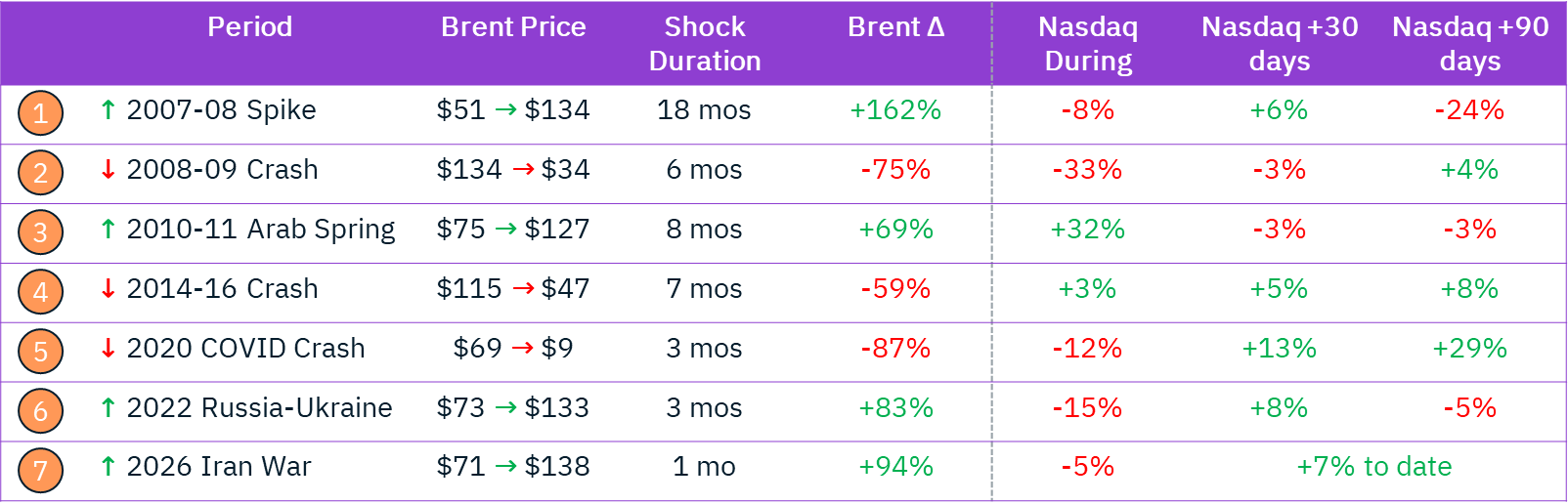This screenshot has width=1568, height=504.
Task: Click the +7% to date cell
Action: [x=1374, y=467]
